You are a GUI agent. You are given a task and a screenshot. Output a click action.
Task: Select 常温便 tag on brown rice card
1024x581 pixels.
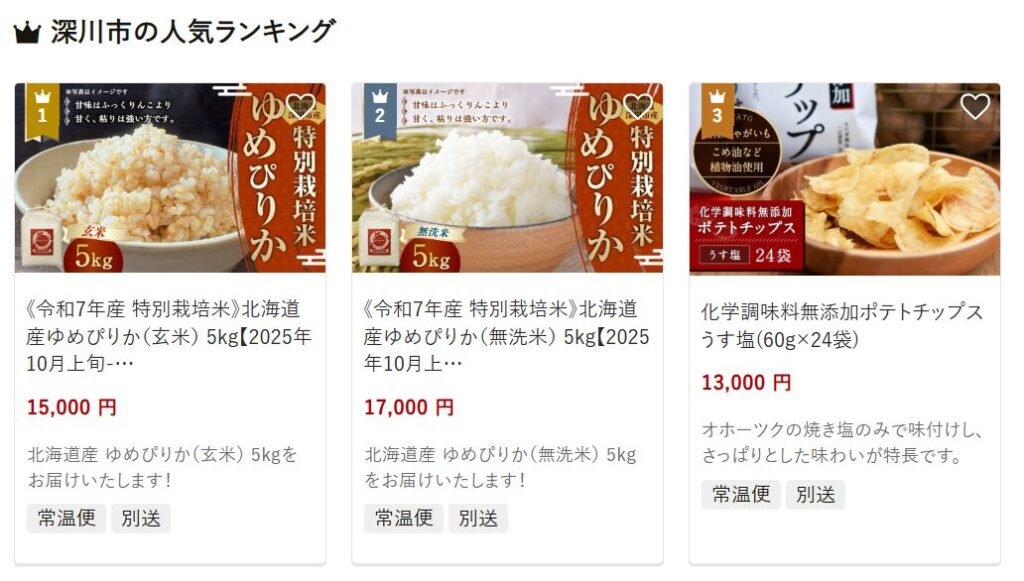66,518
